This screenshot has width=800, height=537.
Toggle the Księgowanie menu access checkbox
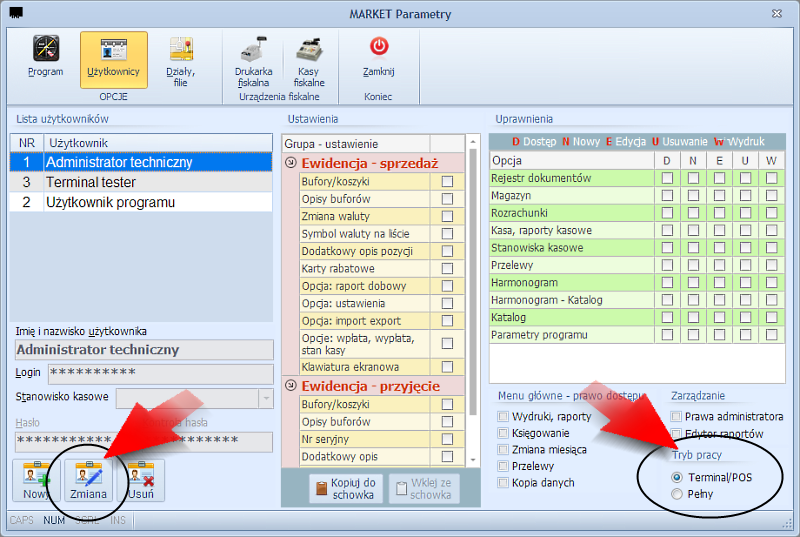pyautogui.click(x=503, y=433)
